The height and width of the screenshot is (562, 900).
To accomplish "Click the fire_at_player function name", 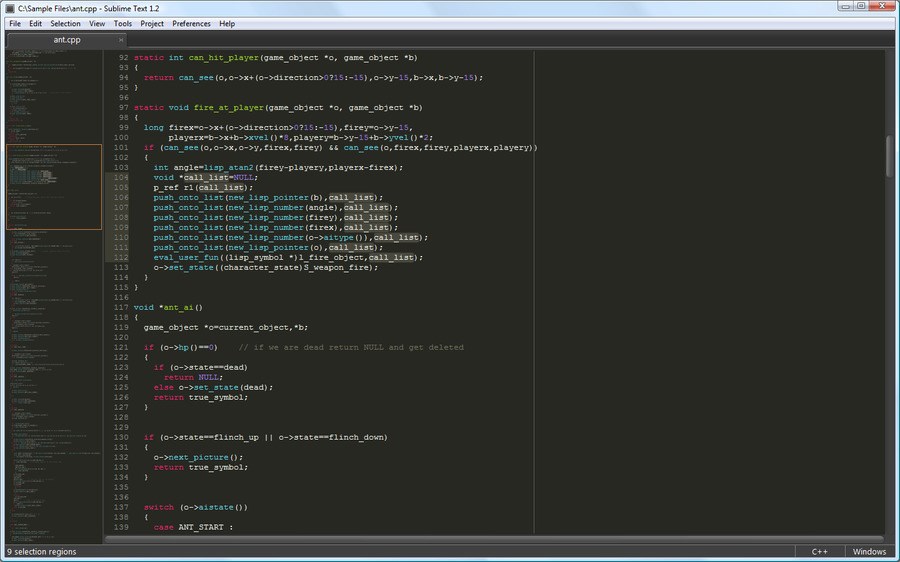I will [228, 108].
